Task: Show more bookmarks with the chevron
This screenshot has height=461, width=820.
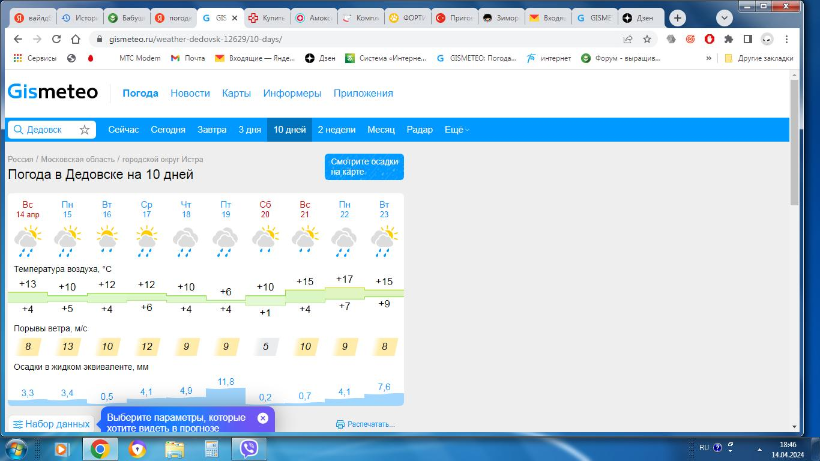Action: 709,58
